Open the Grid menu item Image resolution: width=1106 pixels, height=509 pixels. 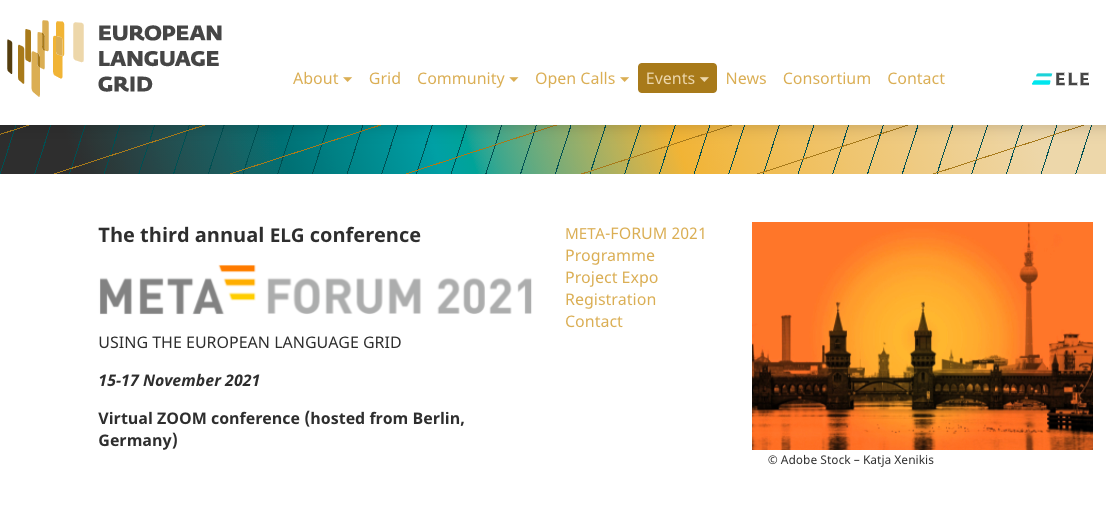pyautogui.click(x=384, y=78)
